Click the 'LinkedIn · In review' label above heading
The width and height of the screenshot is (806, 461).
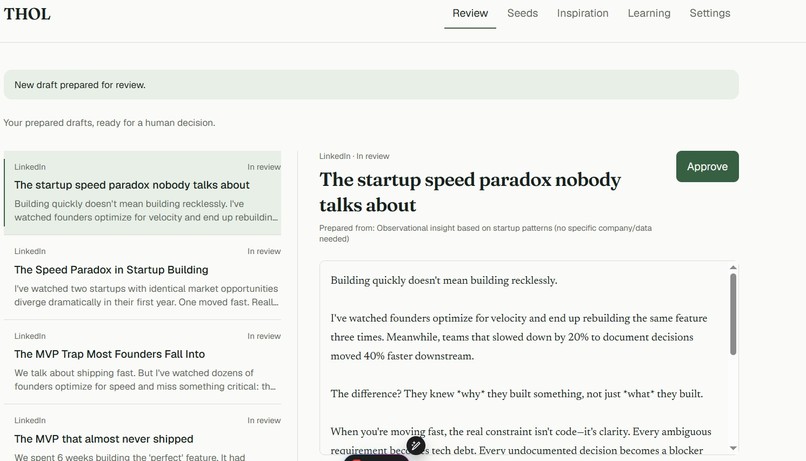coord(354,156)
